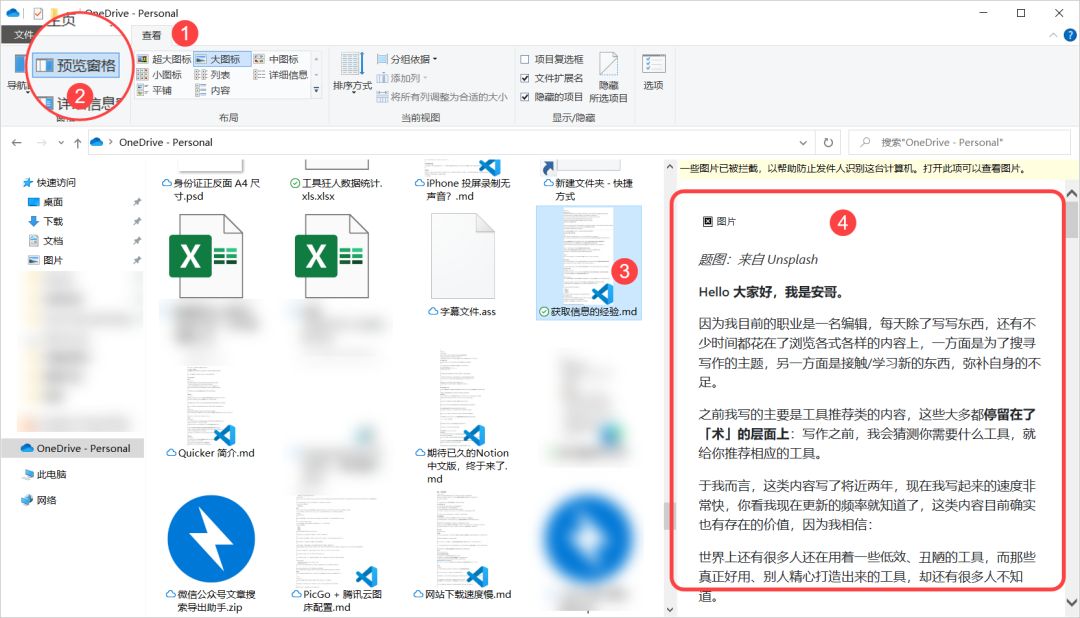Go up one folder level arrow
Viewport: 1080px width, 618px height.
77,143
